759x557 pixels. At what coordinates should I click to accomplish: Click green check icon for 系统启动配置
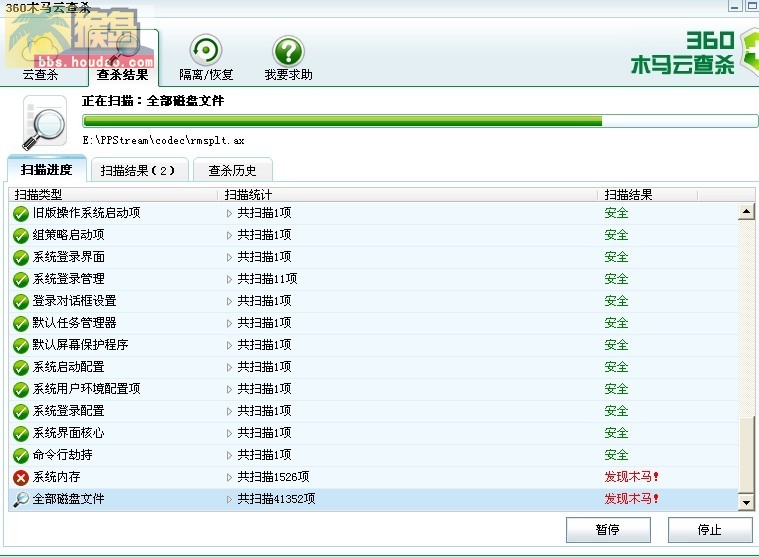(21, 368)
